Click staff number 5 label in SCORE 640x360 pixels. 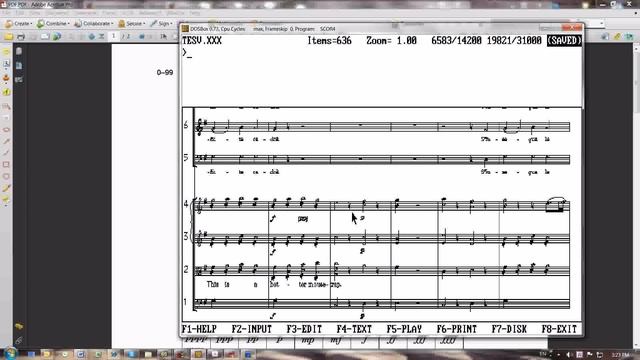click(186, 158)
